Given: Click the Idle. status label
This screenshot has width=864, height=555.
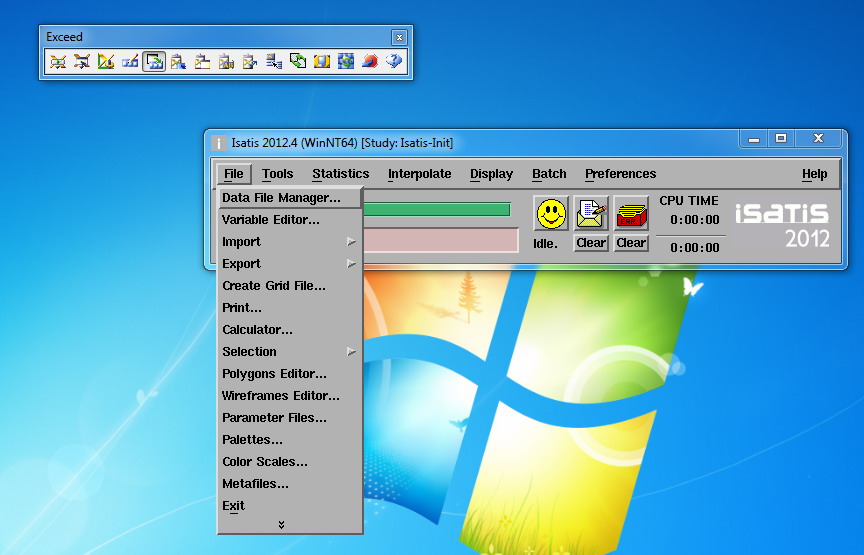Looking at the screenshot, I should (x=545, y=244).
